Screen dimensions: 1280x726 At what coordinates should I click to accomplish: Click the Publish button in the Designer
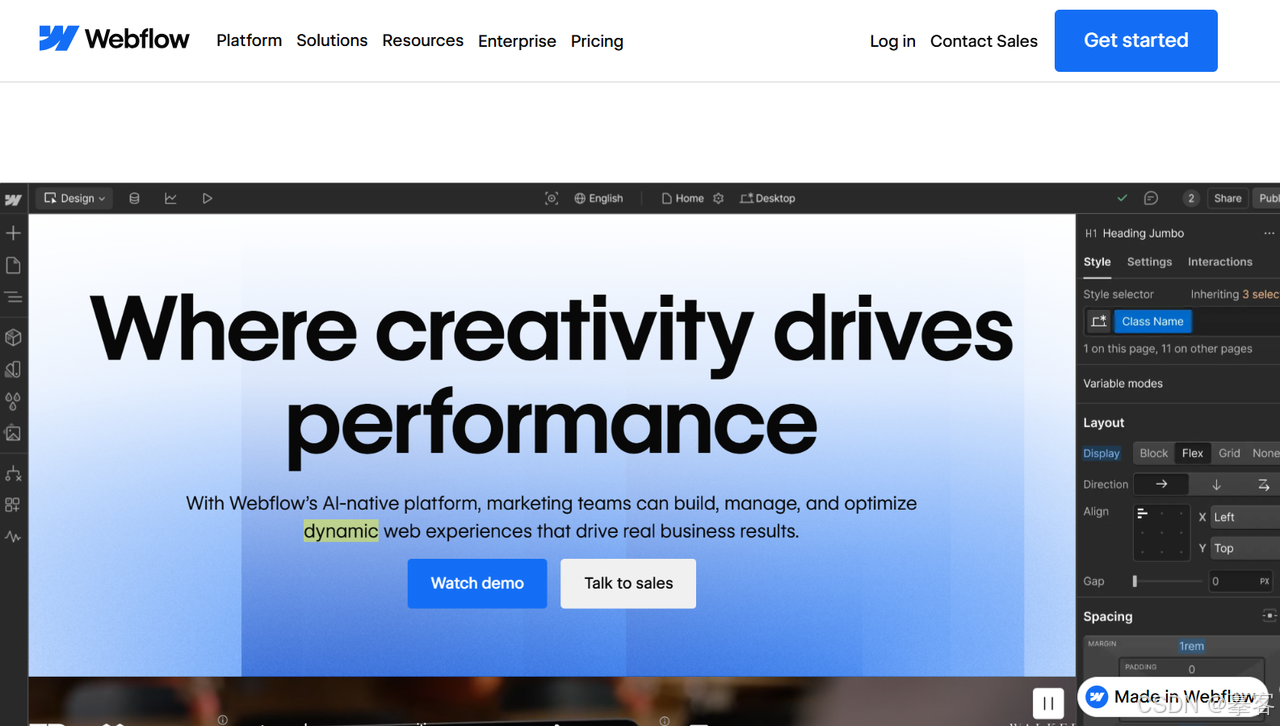[x=1267, y=198]
